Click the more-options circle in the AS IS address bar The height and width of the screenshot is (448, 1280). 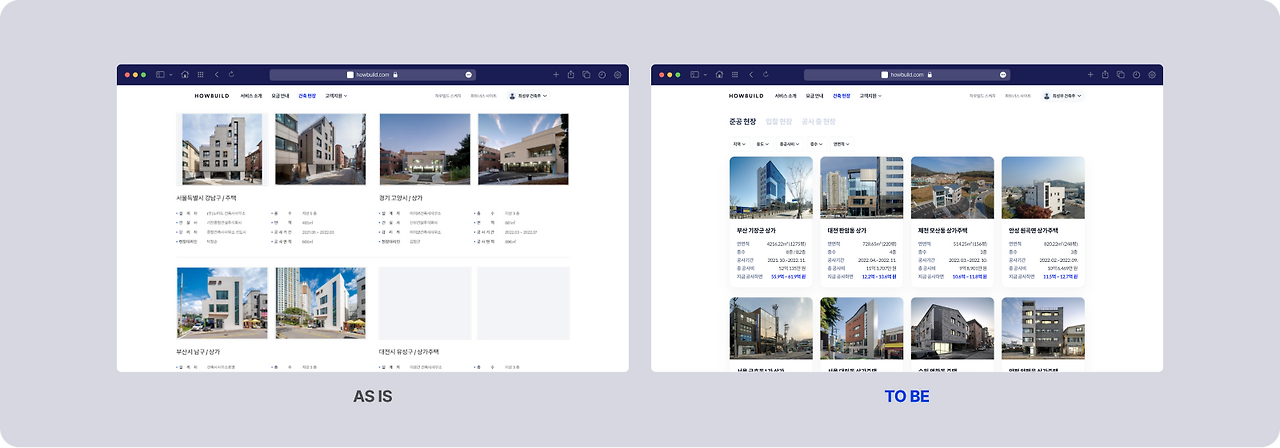click(x=469, y=75)
